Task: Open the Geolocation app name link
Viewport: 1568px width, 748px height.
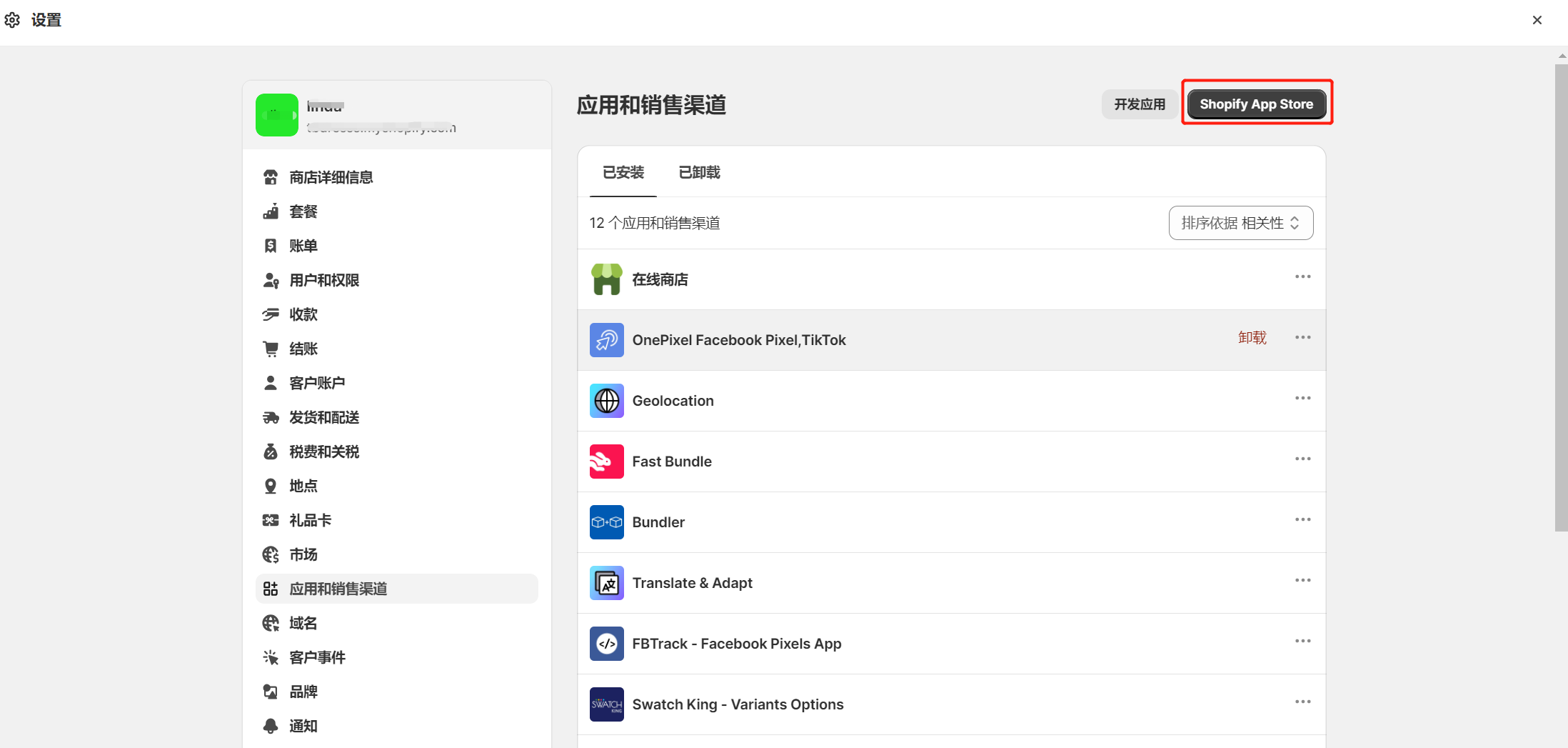Action: pyautogui.click(x=673, y=401)
